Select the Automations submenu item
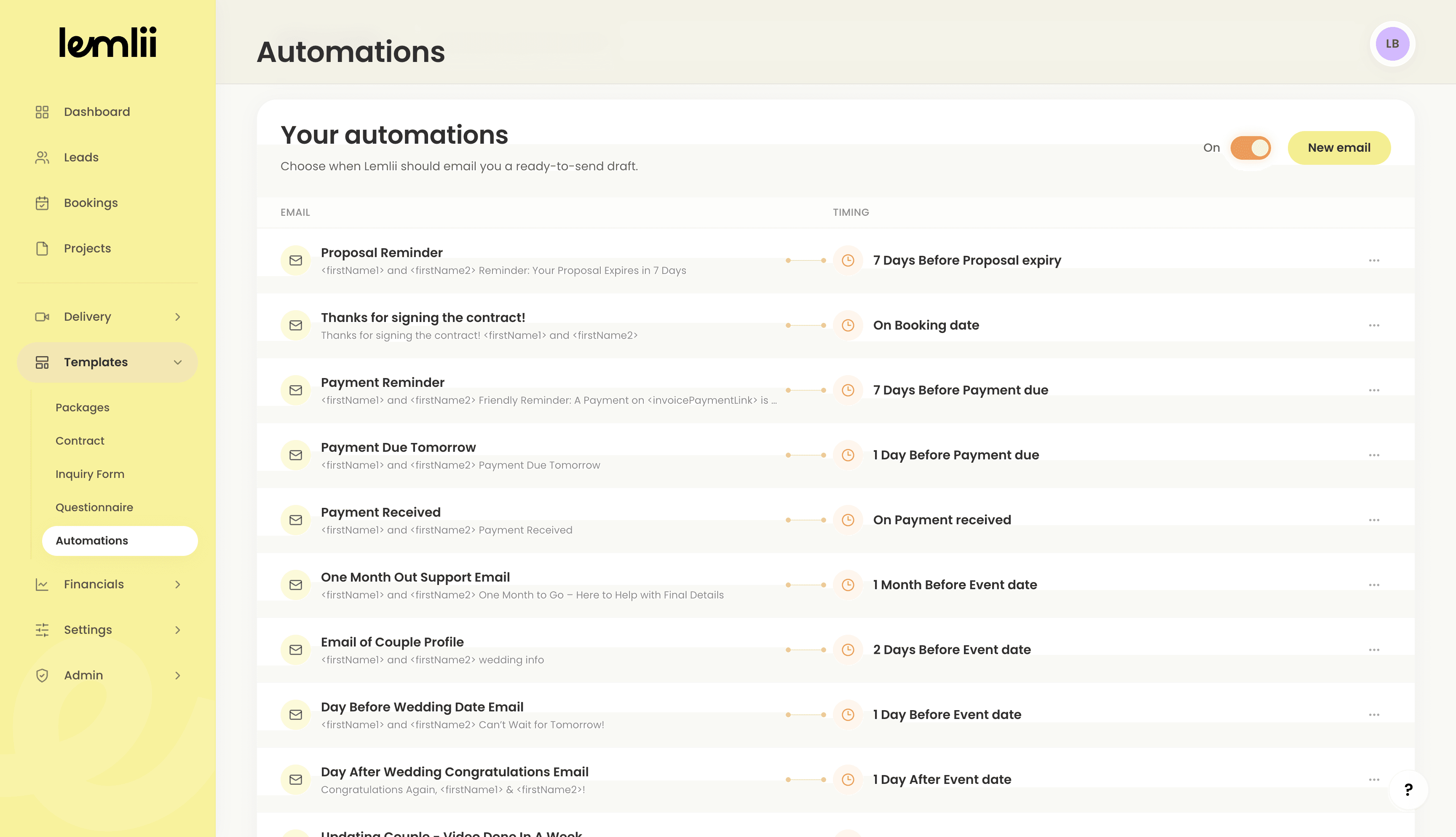The width and height of the screenshot is (1456, 837). point(120,540)
